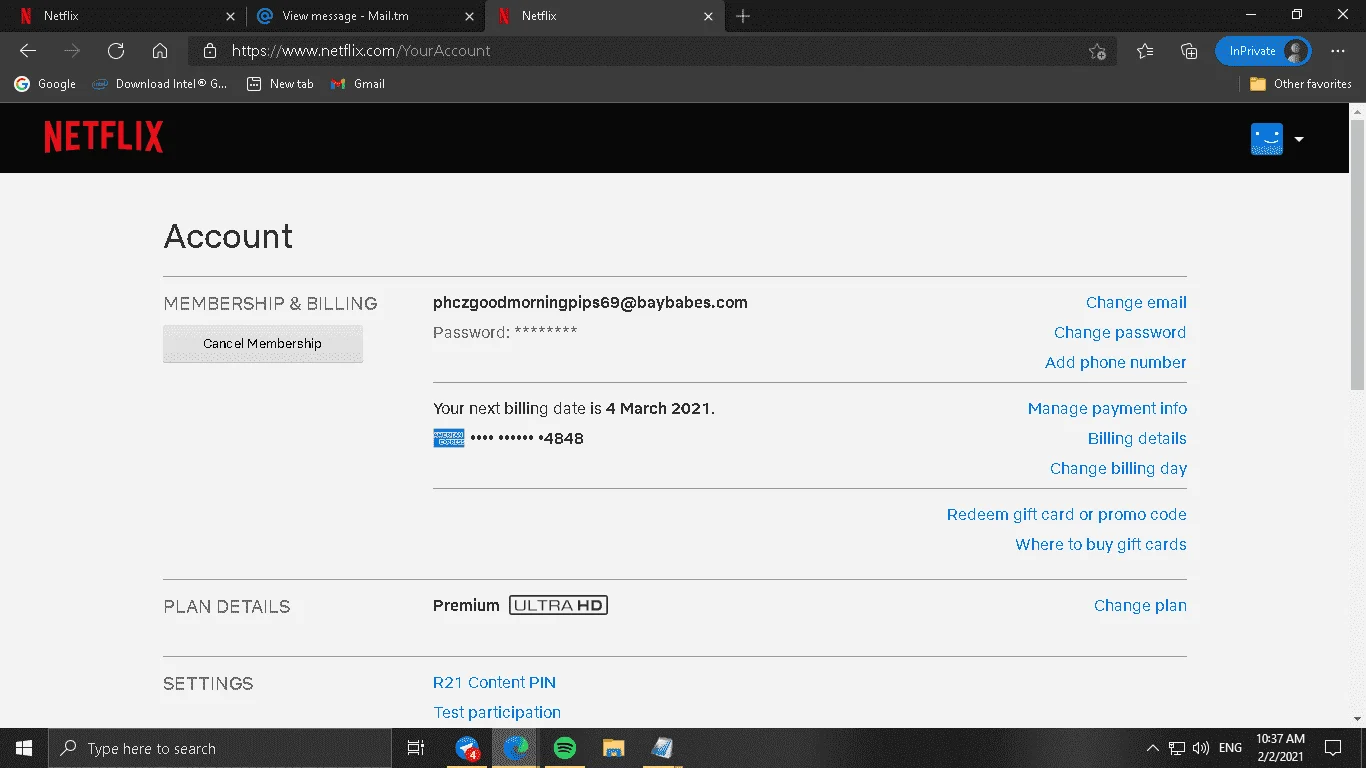1366x768 pixels.
Task: Close the Mail.tm tab
Action: click(470, 16)
